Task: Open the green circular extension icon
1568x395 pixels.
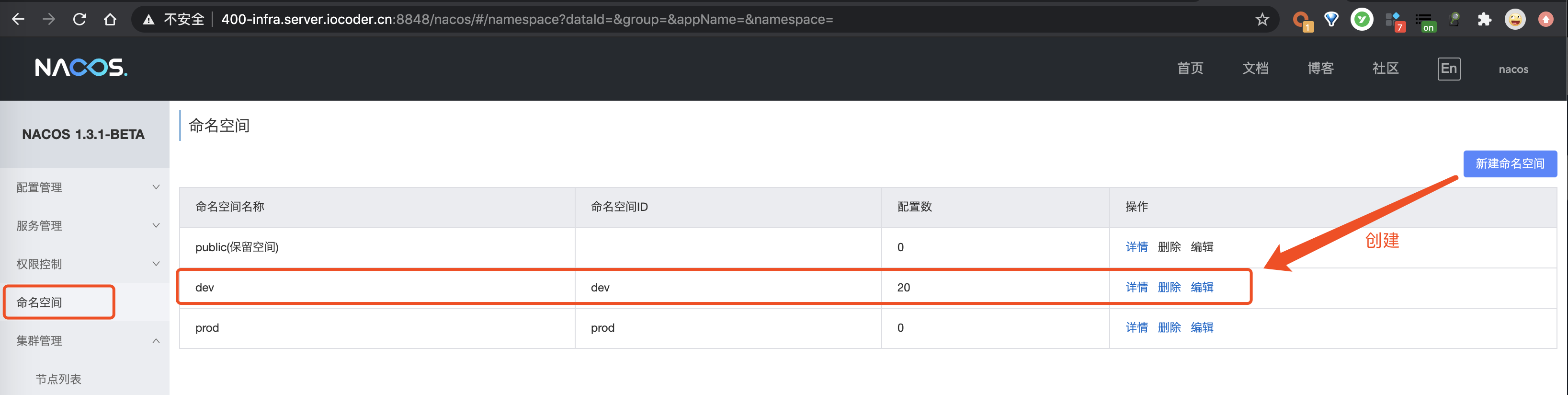Action: [x=1361, y=20]
